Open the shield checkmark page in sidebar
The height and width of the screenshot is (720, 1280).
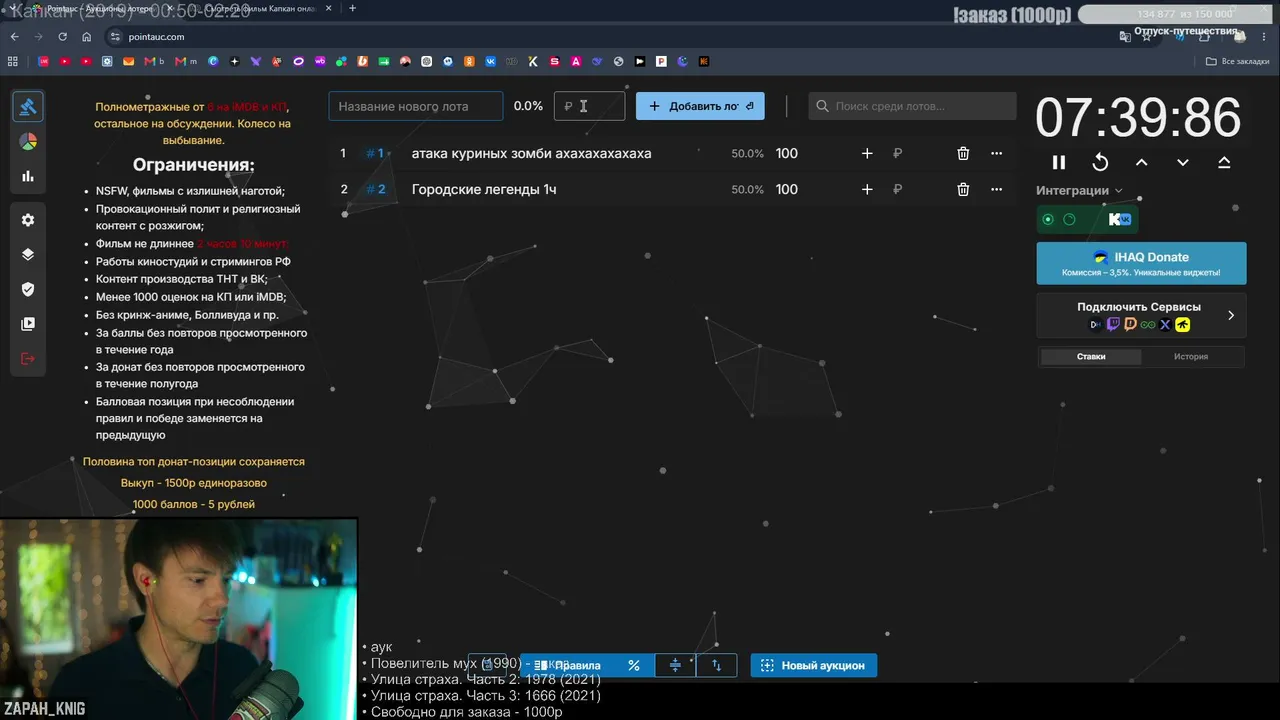click(x=28, y=289)
